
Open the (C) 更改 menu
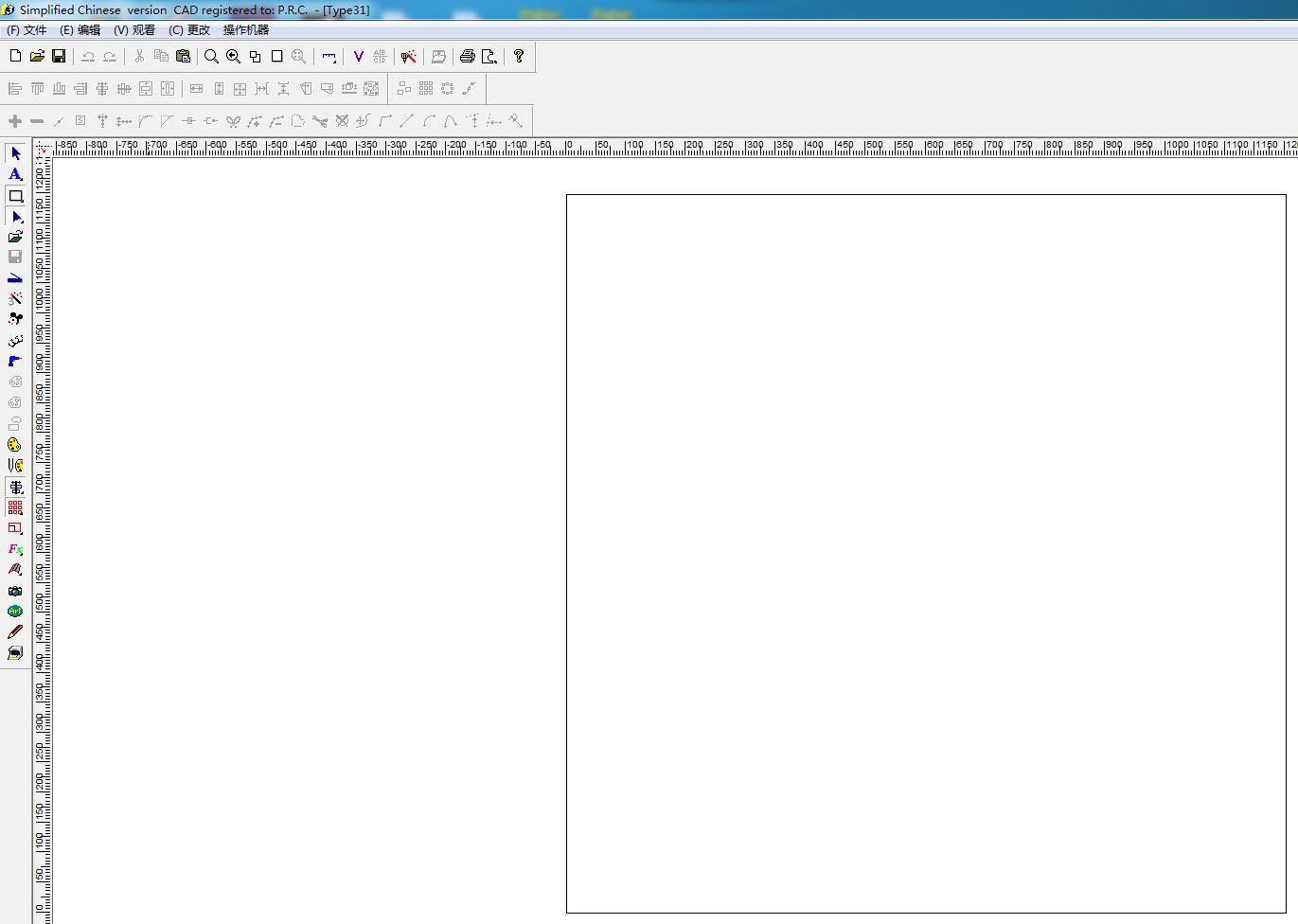point(189,30)
